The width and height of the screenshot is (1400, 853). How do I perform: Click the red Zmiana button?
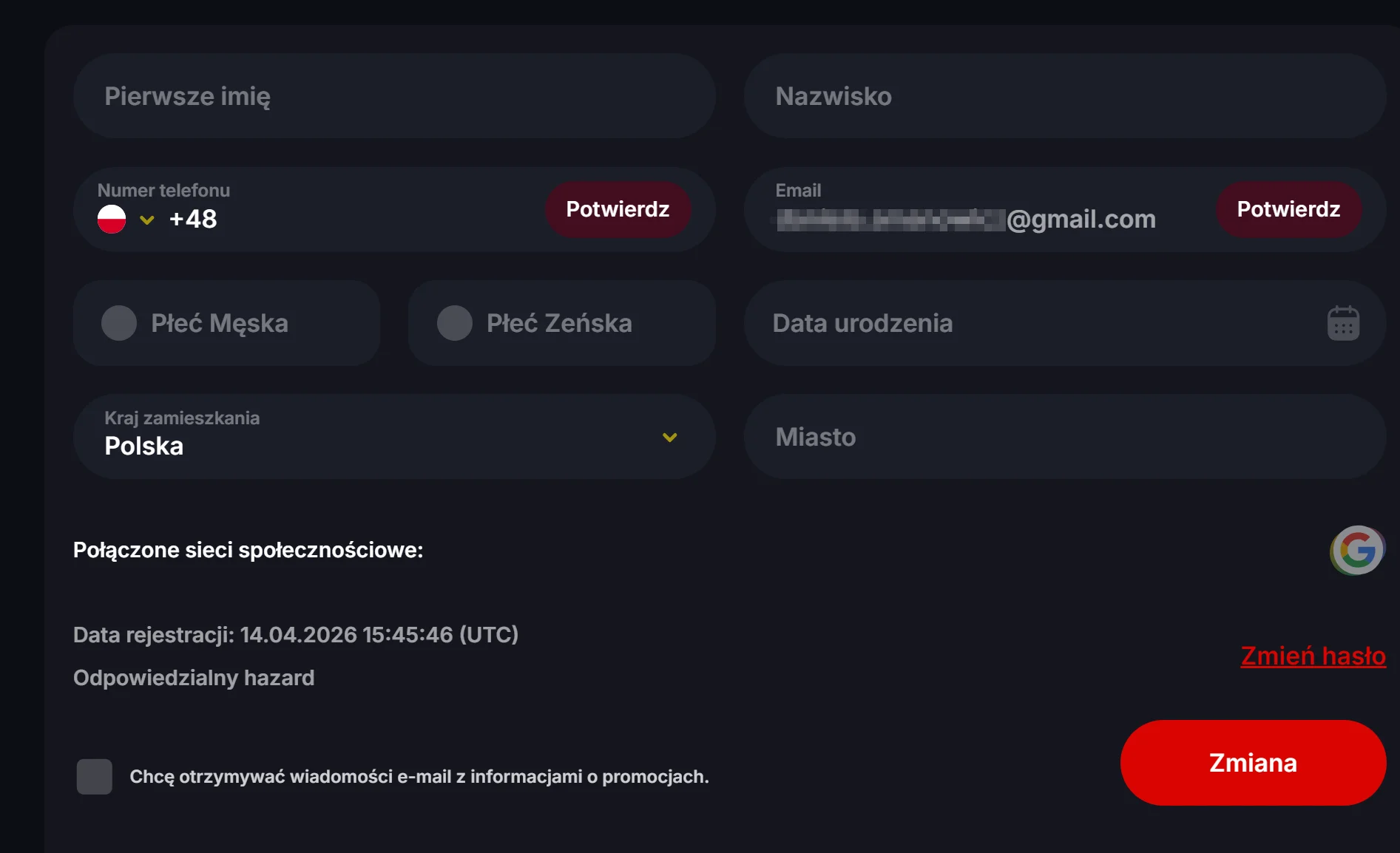coord(1252,762)
